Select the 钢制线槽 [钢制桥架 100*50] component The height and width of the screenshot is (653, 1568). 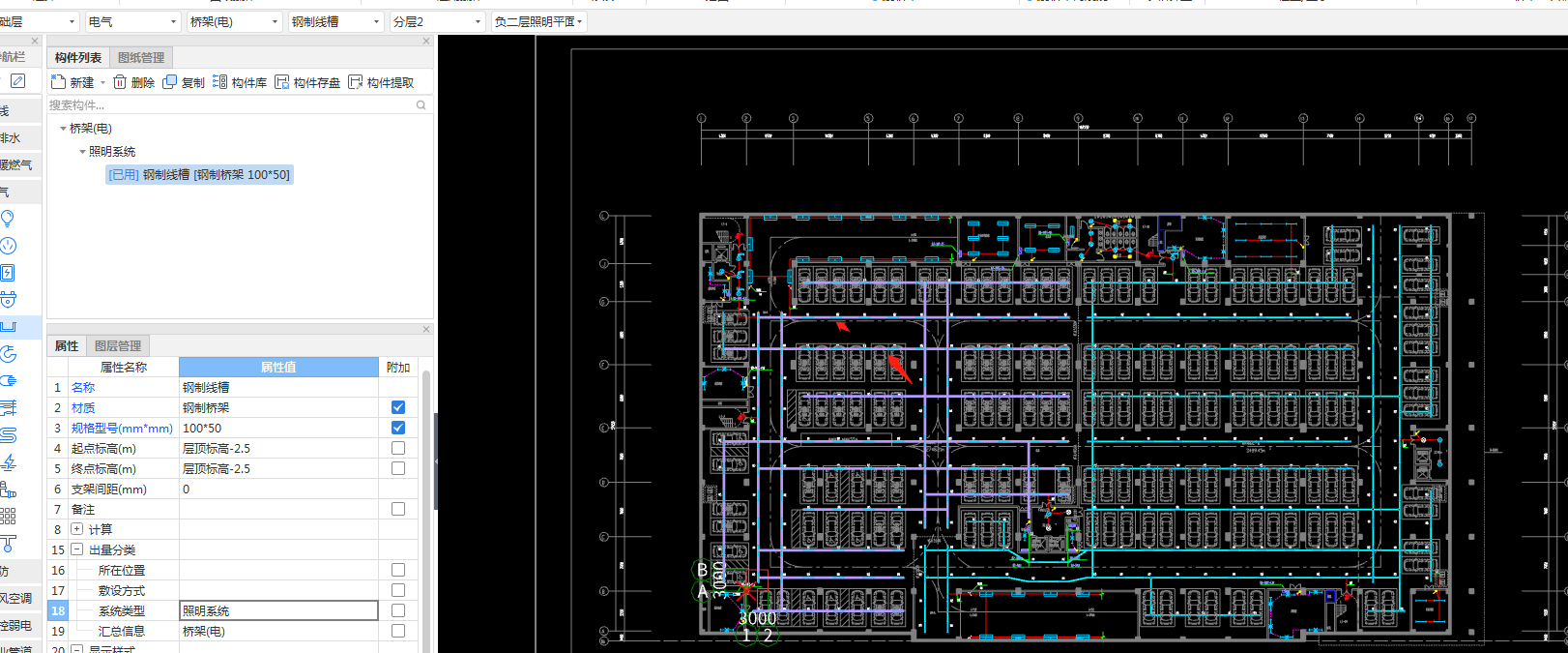(x=199, y=175)
